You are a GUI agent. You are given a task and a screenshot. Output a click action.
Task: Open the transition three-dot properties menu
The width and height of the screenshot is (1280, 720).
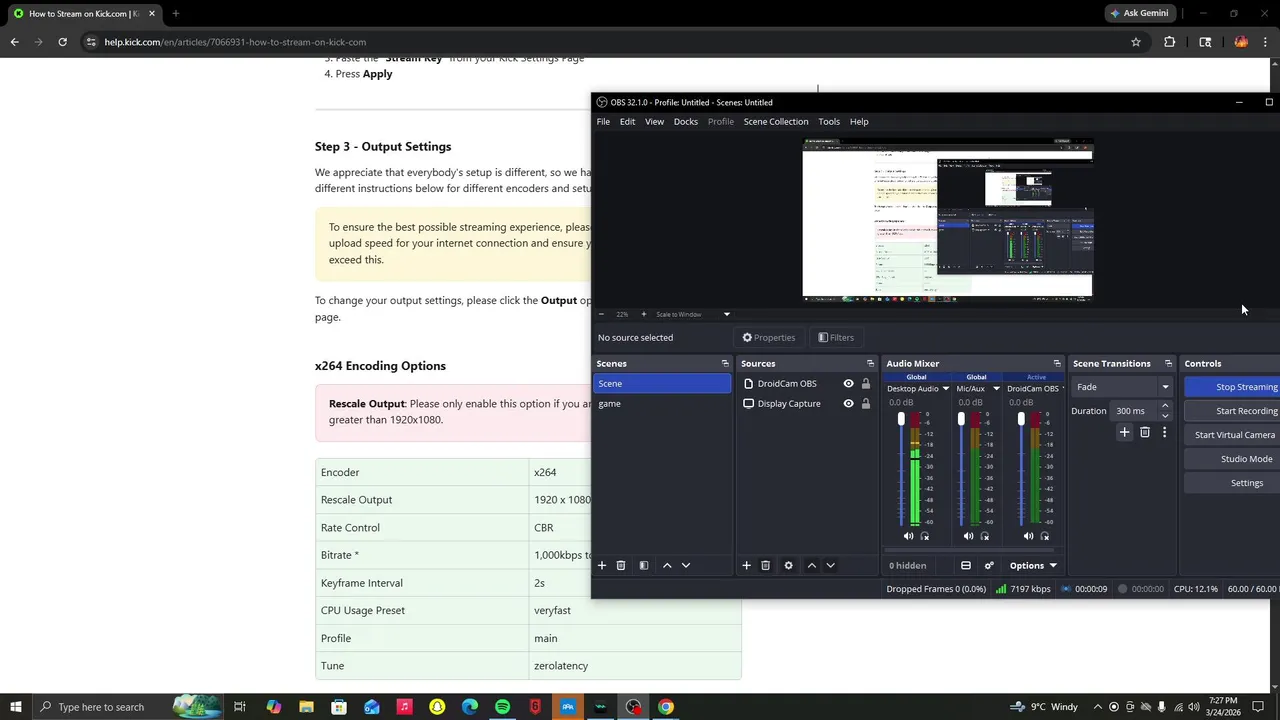pyautogui.click(x=1164, y=433)
